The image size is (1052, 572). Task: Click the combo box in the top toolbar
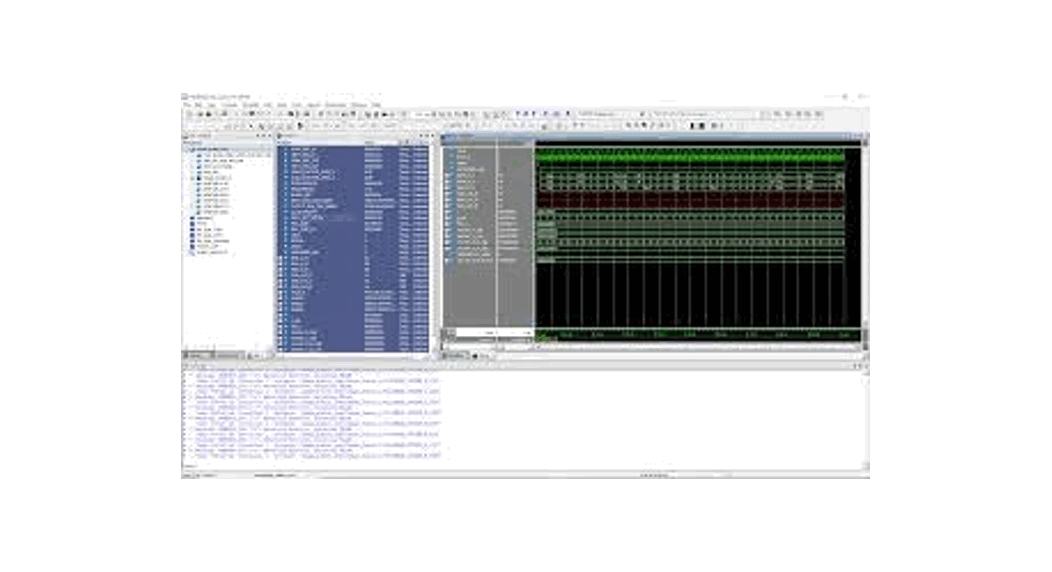(x=612, y=114)
